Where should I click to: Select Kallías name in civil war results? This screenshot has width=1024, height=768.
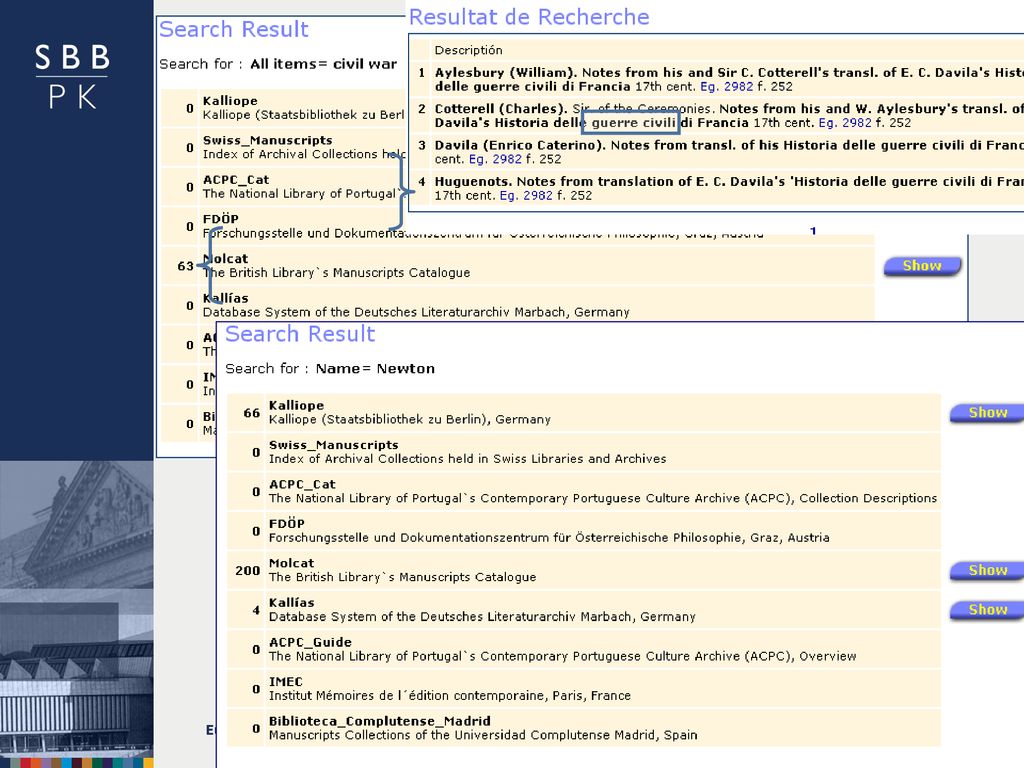225,298
